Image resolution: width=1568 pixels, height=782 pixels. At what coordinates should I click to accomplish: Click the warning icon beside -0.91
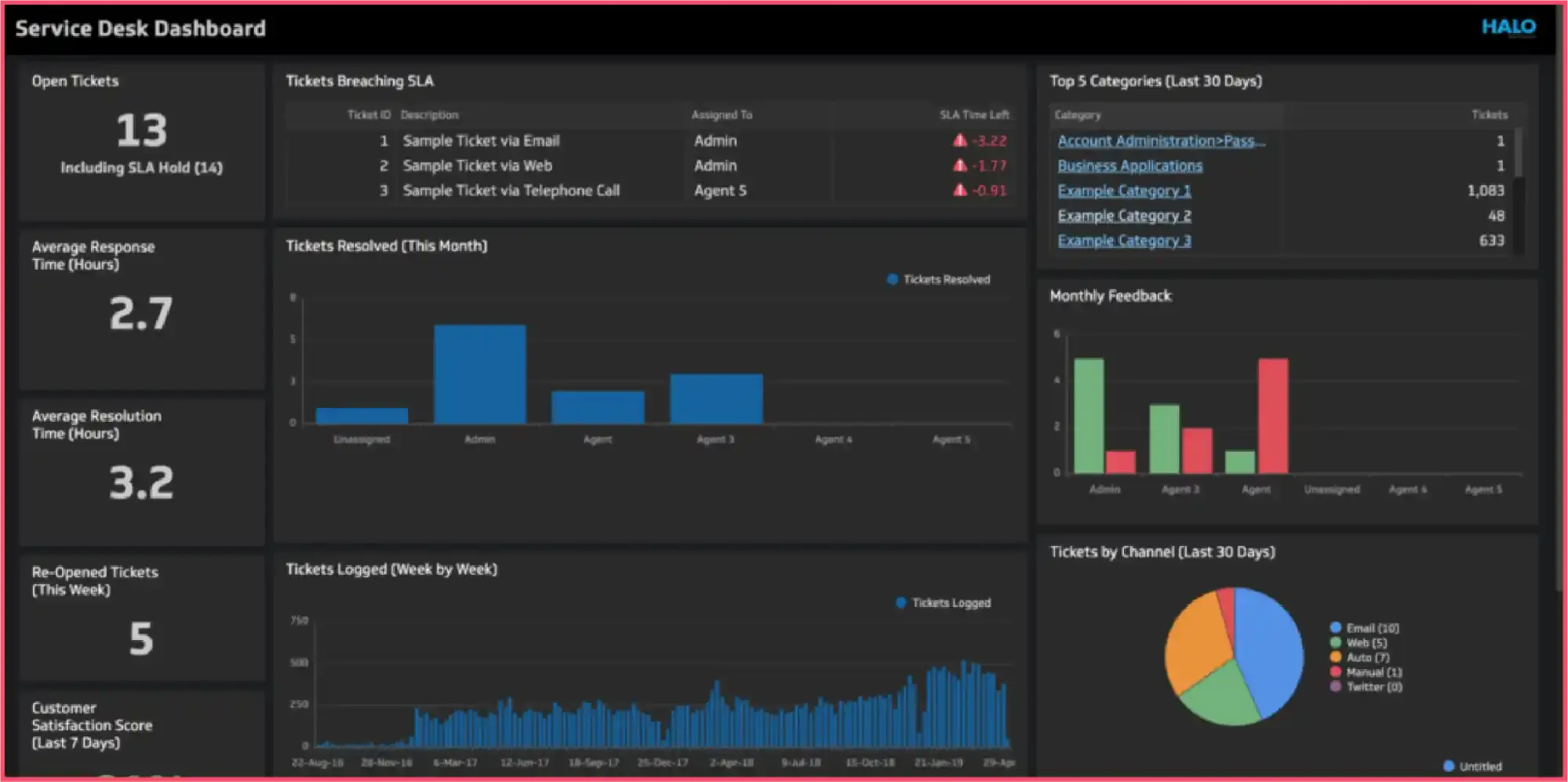tap(959, 190)
